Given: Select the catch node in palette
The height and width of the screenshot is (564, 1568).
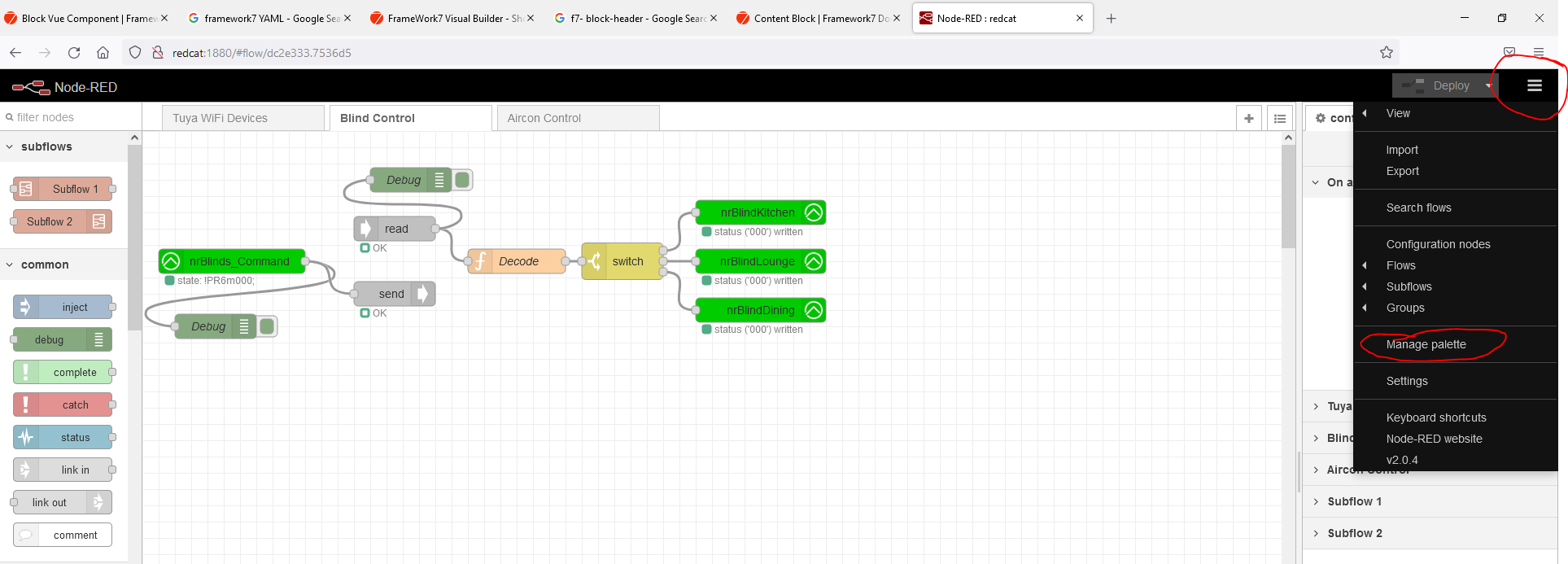Looking at the screenshot, I should (63, 404).
